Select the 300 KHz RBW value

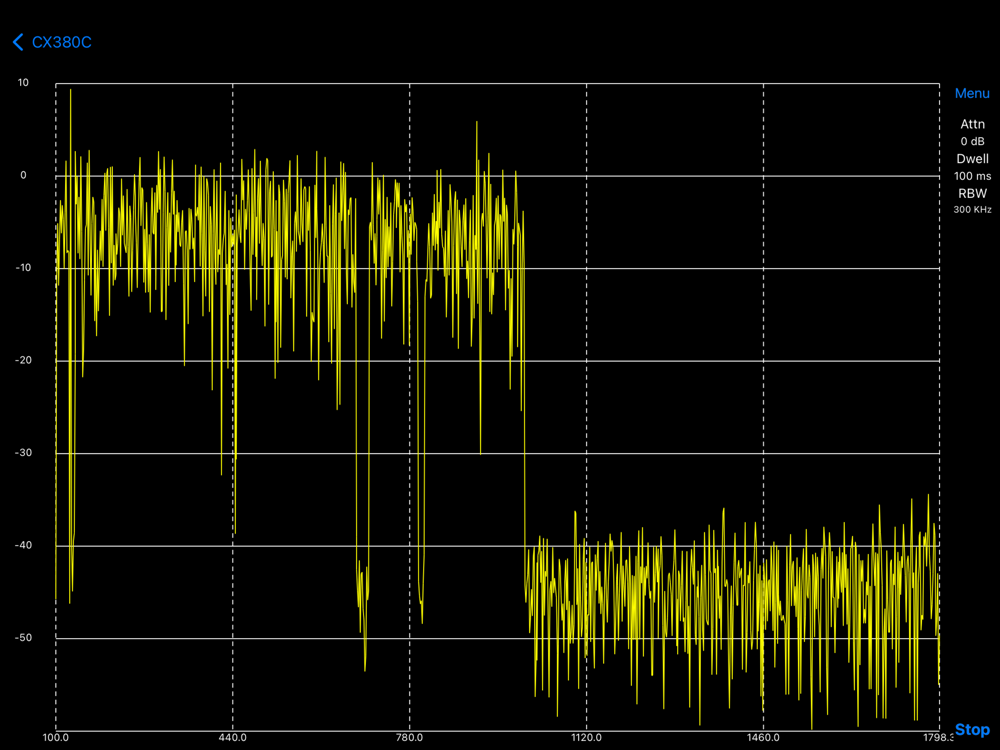[973, 209]
